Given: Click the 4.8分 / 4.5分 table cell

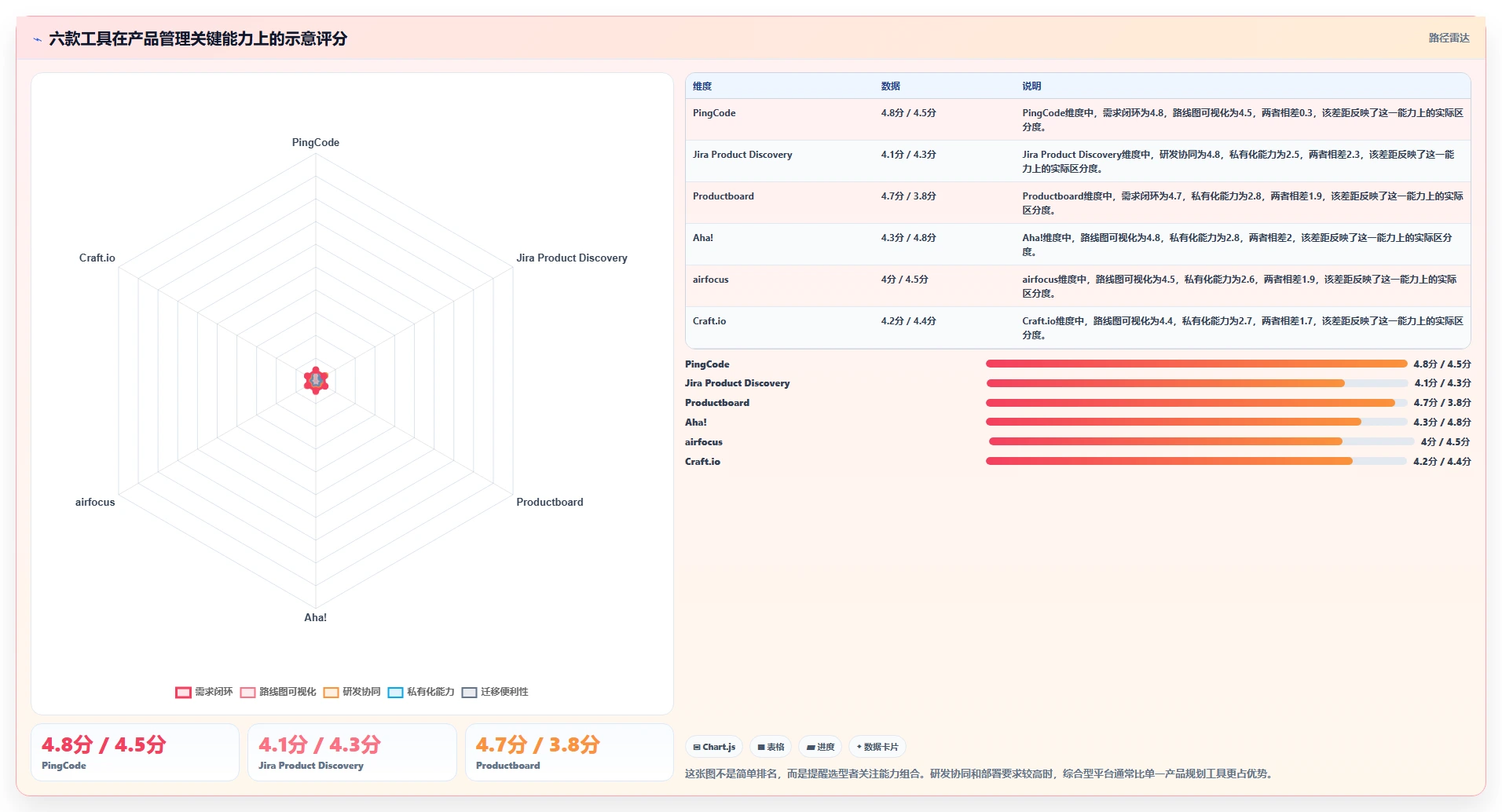Looking at the screenshot, I should pos(909,113).
